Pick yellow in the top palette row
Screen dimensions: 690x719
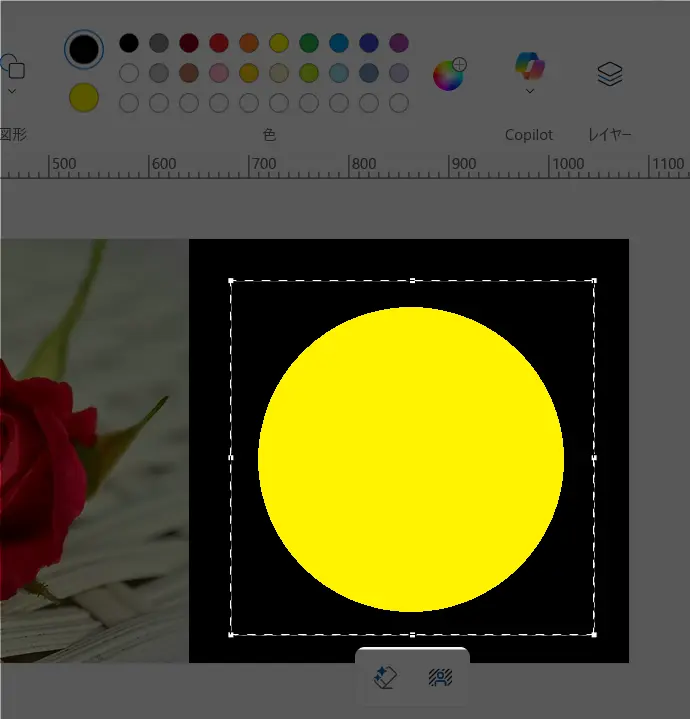(279, 43)
